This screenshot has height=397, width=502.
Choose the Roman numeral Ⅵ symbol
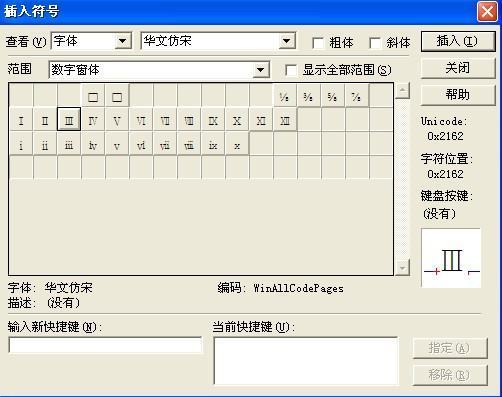click(x=141, y=119)
